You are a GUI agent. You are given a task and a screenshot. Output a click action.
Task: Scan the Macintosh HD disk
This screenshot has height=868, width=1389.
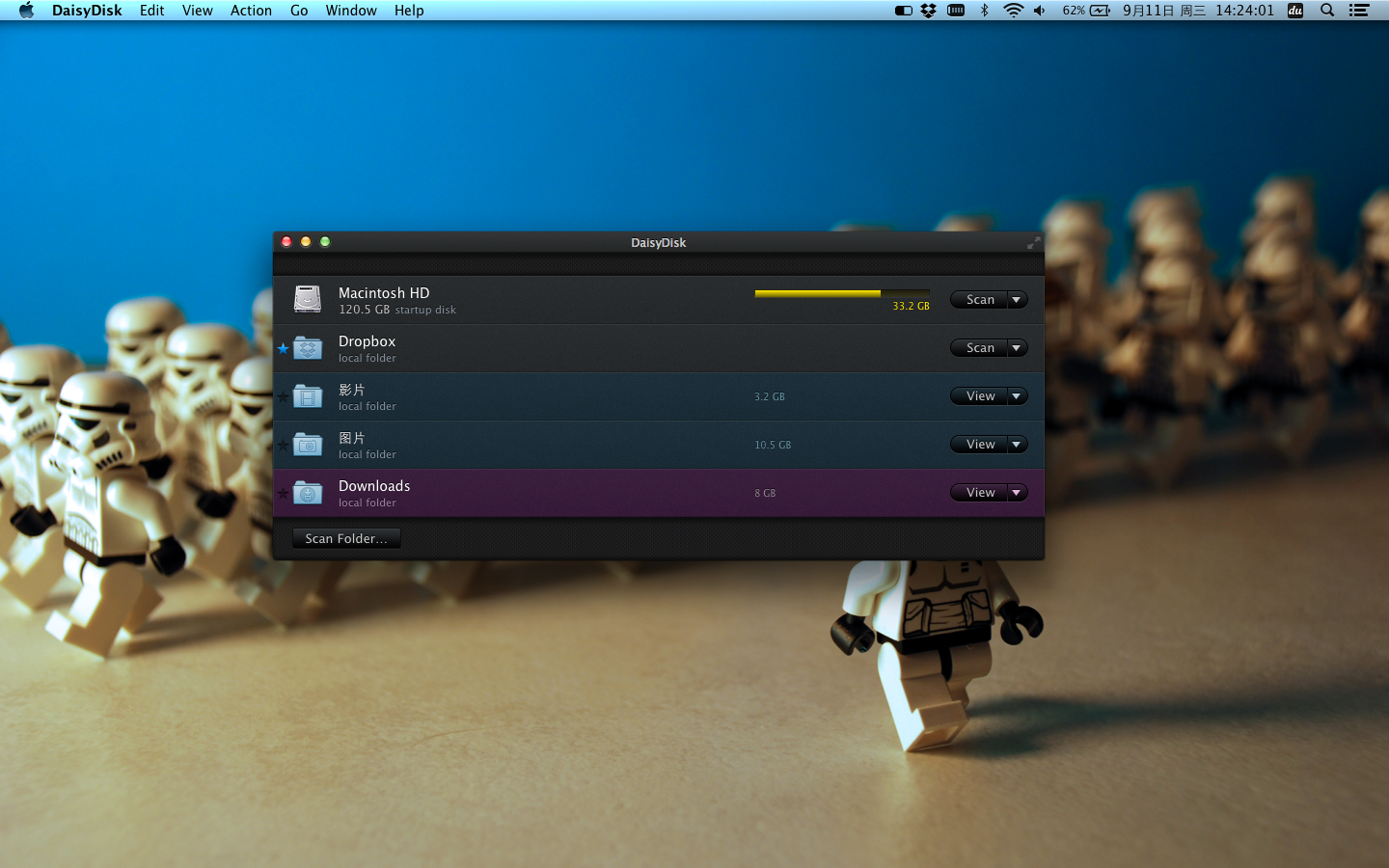(979, 300)
